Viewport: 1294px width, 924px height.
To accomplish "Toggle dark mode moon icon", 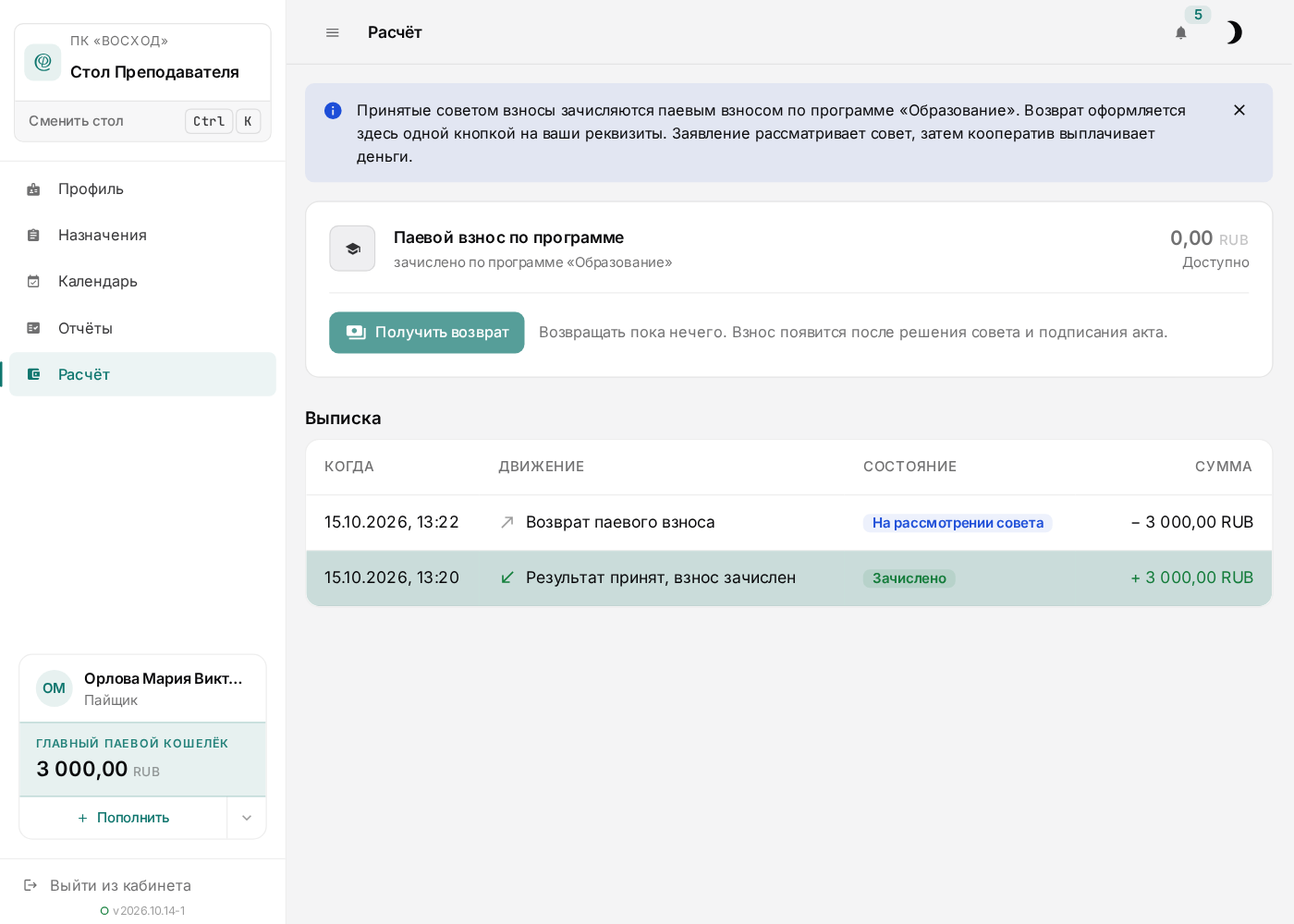I will 1234,32.
